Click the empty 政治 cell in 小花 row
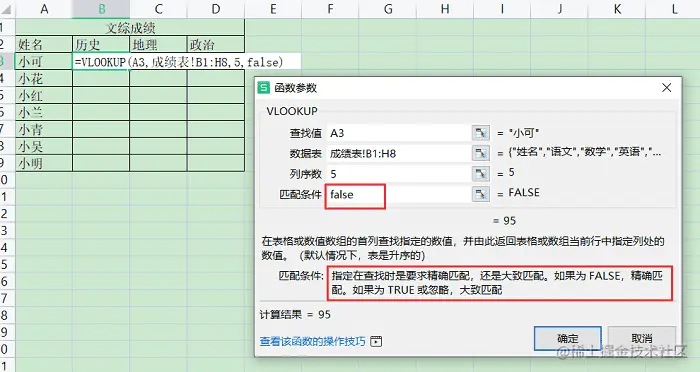 216,79
